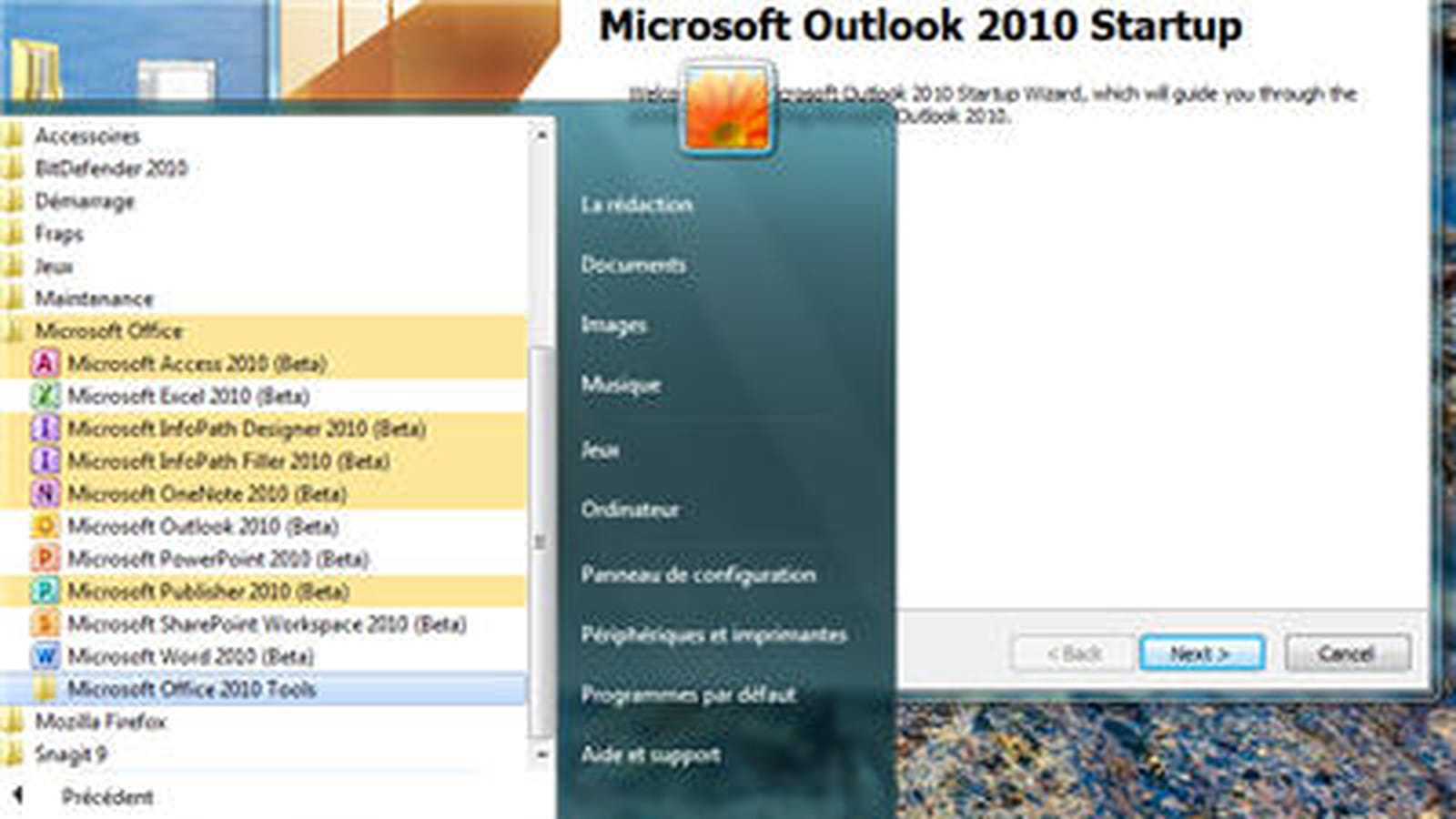
Task: Click the Fraps folder icon
Action: point(12,234)
